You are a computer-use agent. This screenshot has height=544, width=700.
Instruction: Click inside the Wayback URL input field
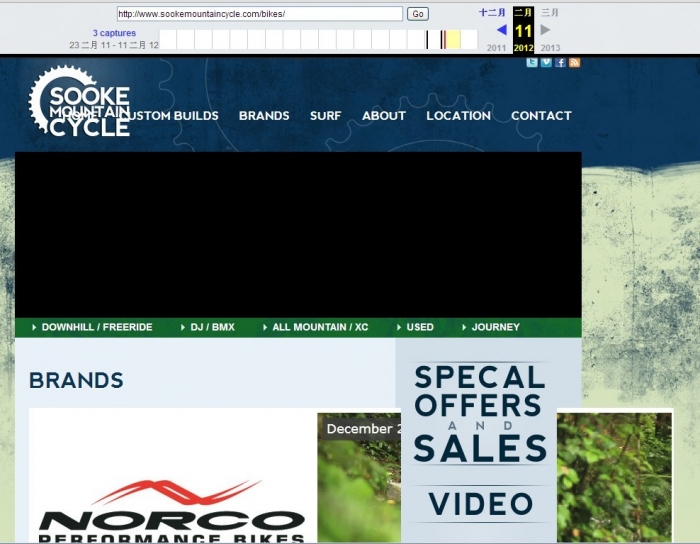(259, 14)
